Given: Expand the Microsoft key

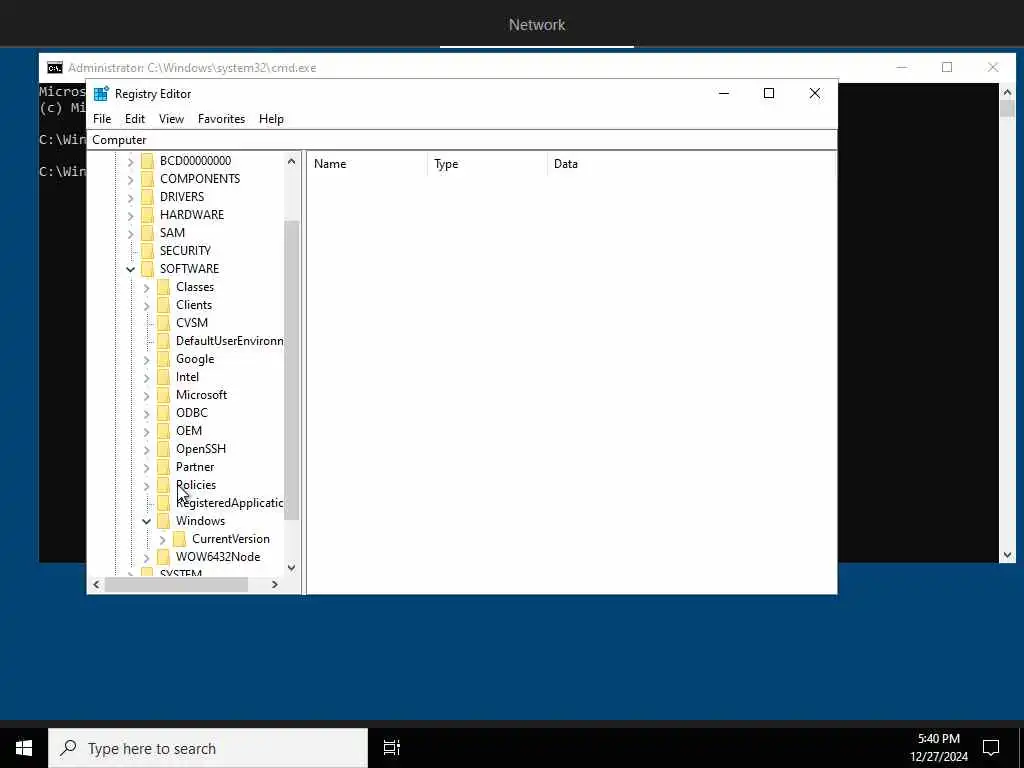Looking at the screenshot, I should [146, 395].
